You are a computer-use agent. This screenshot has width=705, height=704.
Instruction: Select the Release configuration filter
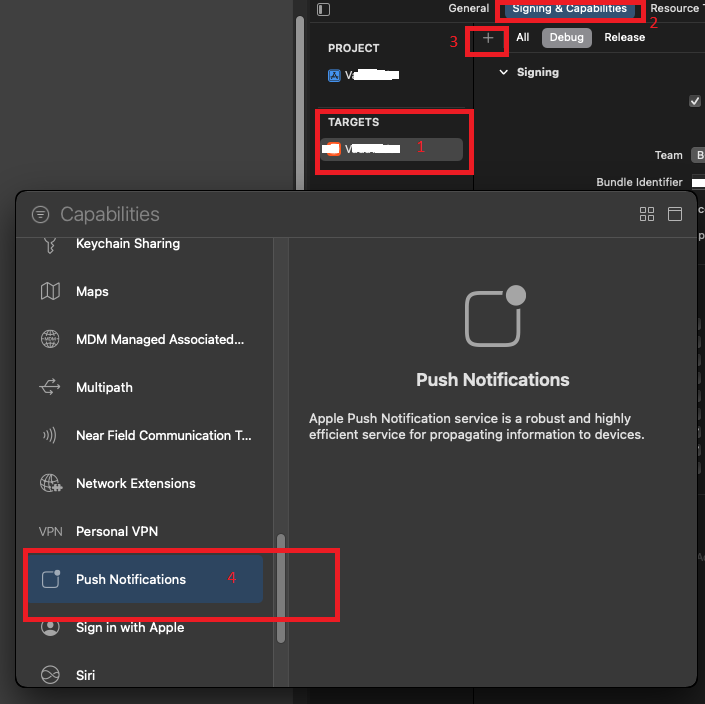click(625, 37)
